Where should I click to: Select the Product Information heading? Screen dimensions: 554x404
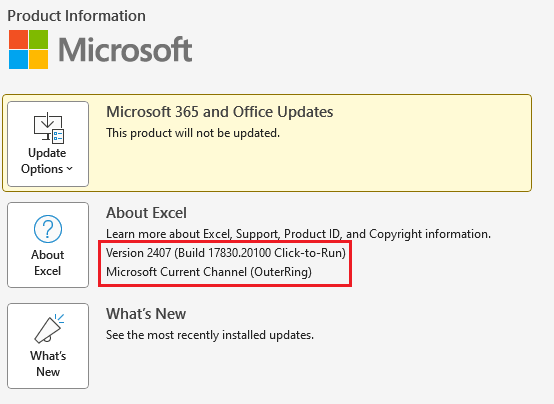coord(76,16)
